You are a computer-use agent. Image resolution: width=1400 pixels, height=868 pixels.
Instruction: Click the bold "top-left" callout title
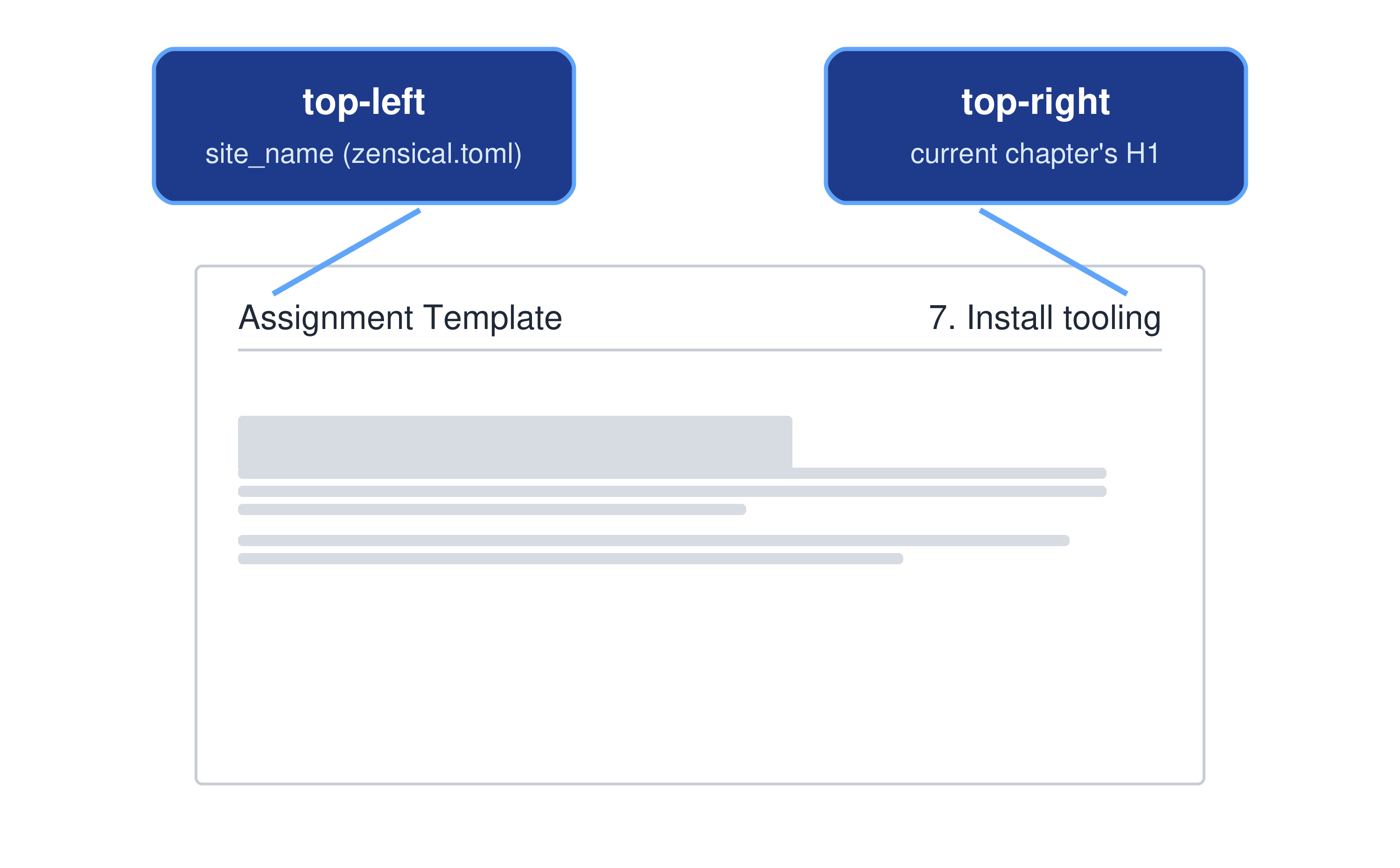click(364, 102)
